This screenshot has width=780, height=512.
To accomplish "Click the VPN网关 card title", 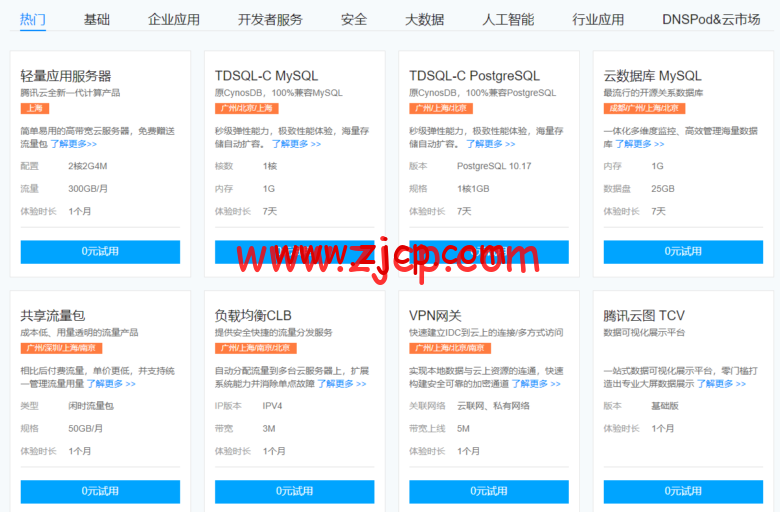I will click(435, 315).
